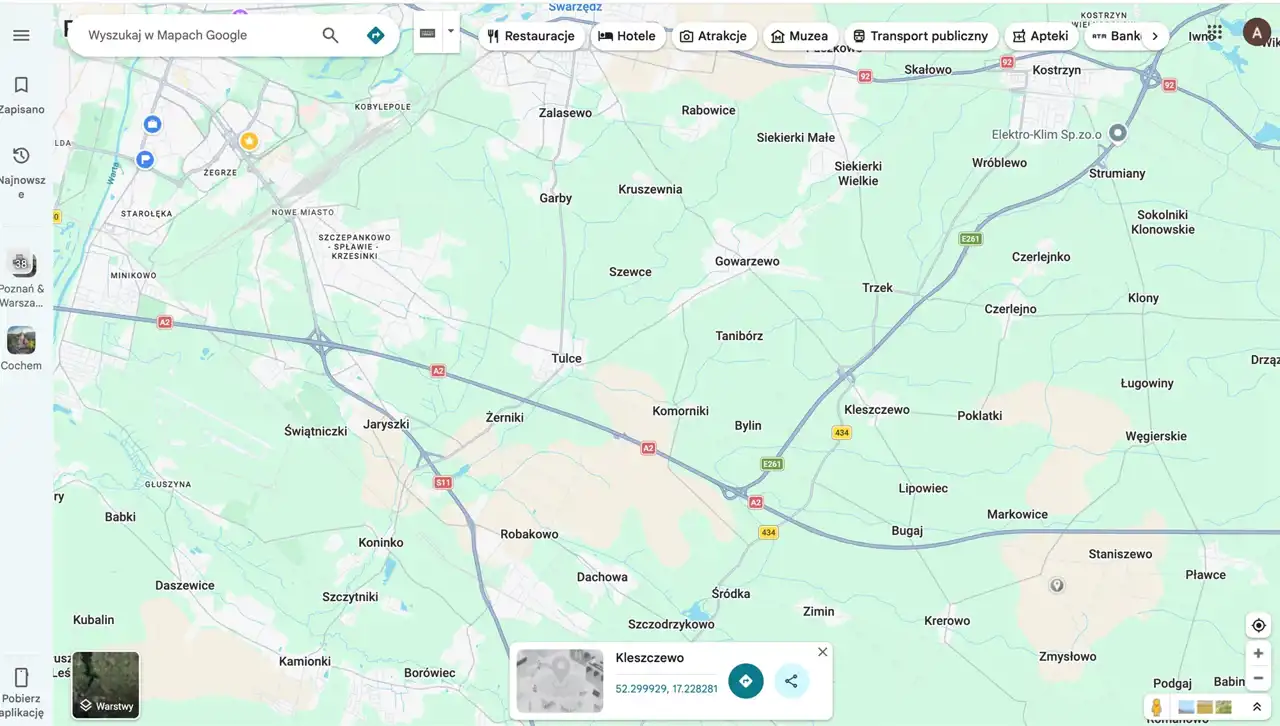Open the Google apps grid
This screenshot has height=726, width=1280.
point(1214,33)
